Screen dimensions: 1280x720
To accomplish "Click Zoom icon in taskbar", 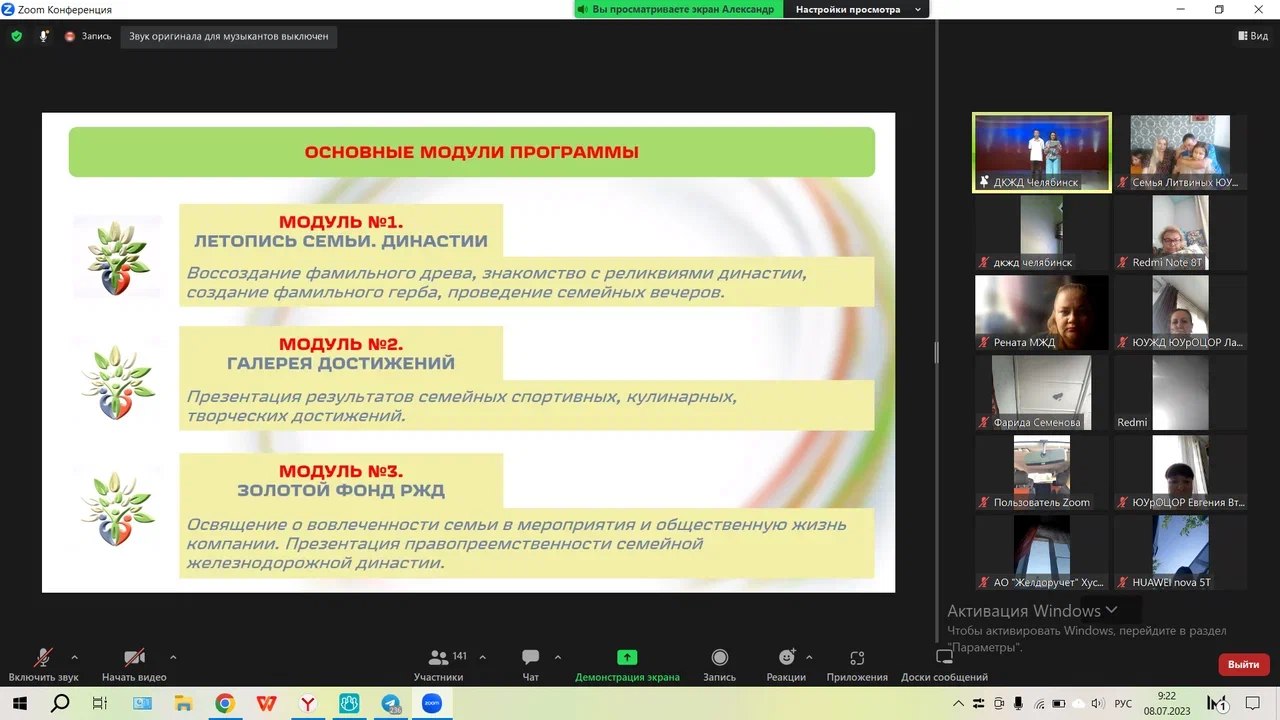I will [431, 703].
